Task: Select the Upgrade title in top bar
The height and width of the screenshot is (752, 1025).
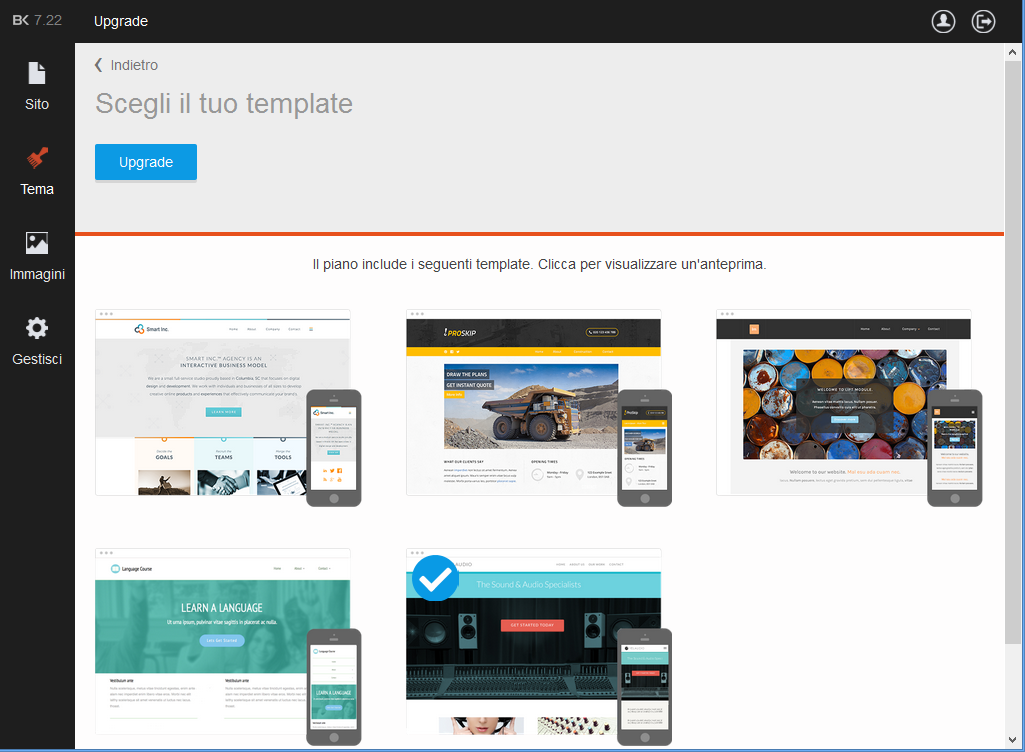Action: tap(121, 21)
